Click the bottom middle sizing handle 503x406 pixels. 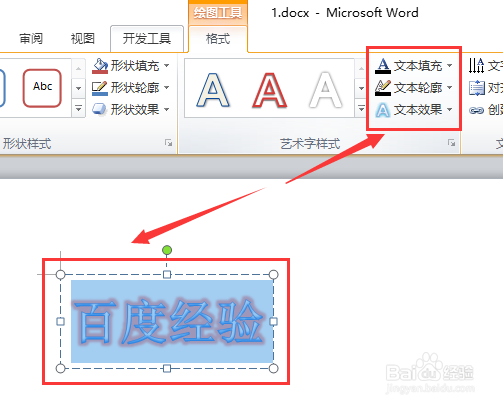[167, 368]
